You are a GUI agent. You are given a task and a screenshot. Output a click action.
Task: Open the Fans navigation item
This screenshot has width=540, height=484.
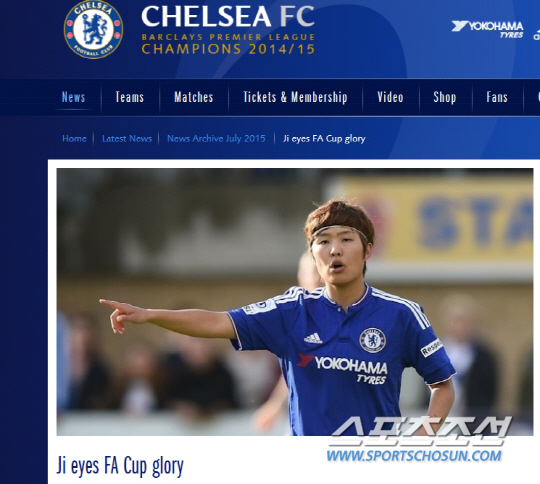click(497, 97)
